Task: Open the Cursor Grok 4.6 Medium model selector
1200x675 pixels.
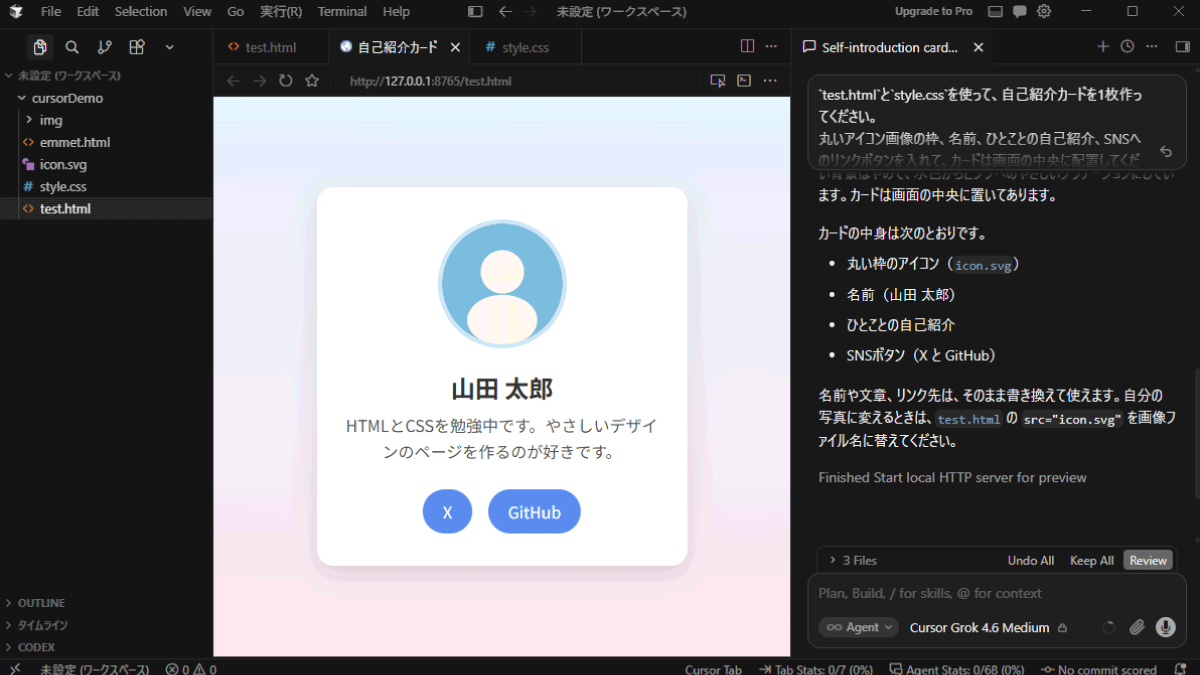Action: click(988, 627)
